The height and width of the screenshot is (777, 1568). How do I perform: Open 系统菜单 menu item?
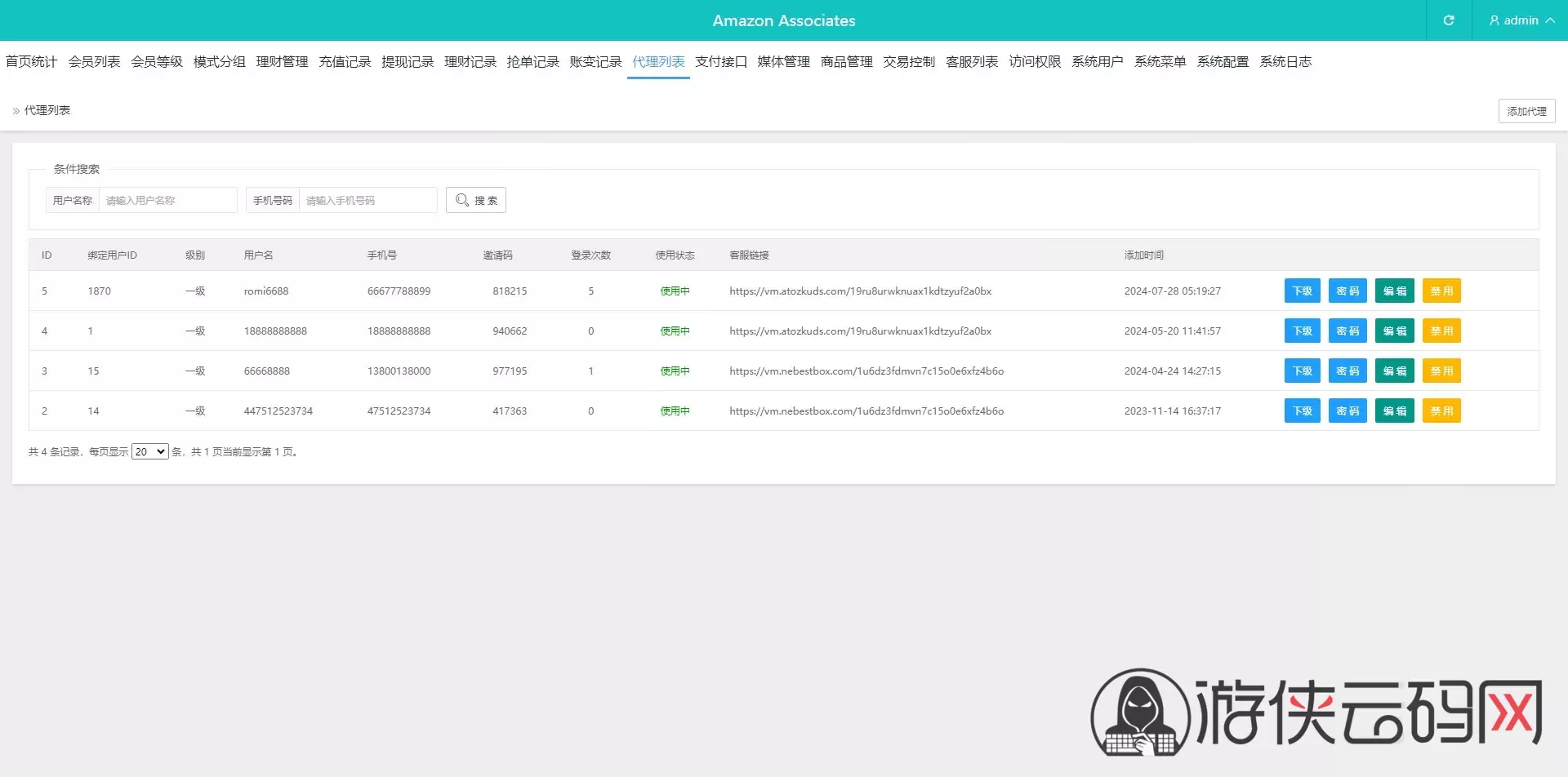tap(1160, 61)
